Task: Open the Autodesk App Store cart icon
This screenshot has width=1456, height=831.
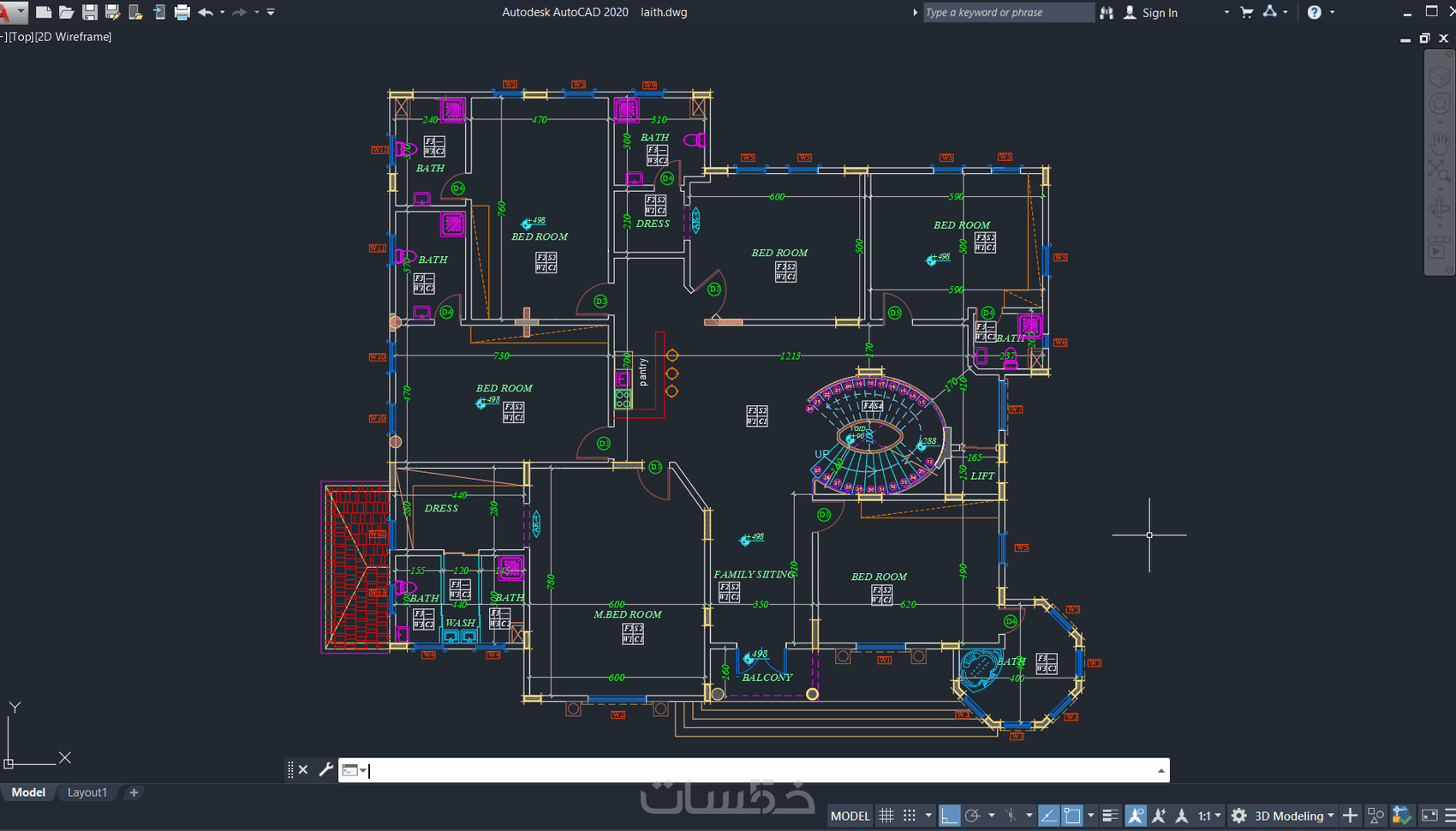Action: [x=1247, y=12]
